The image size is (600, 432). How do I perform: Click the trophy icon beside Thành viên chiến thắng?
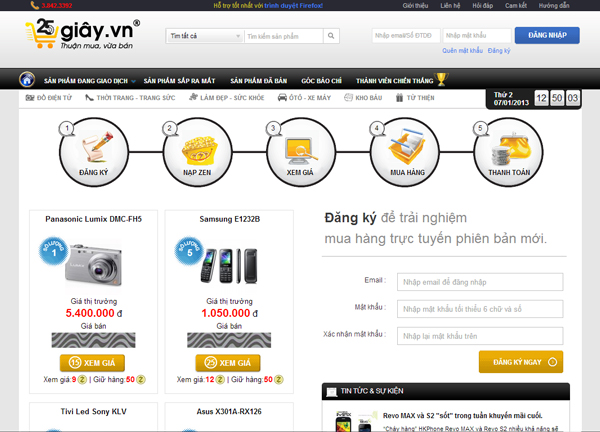441,79
